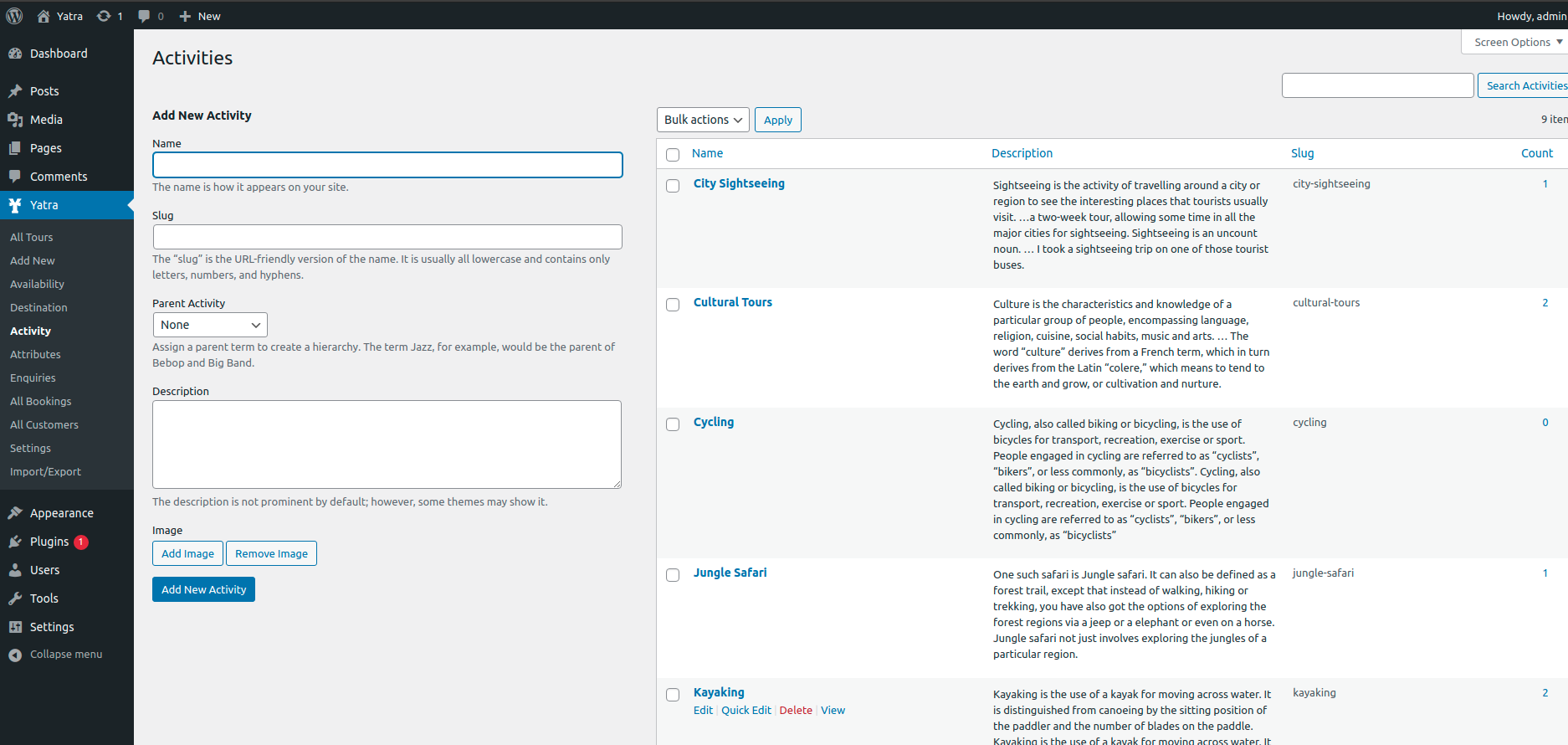The image size is (1568, 745).
Task: Check the Cycling row checkbox
Action: point(673,424)
